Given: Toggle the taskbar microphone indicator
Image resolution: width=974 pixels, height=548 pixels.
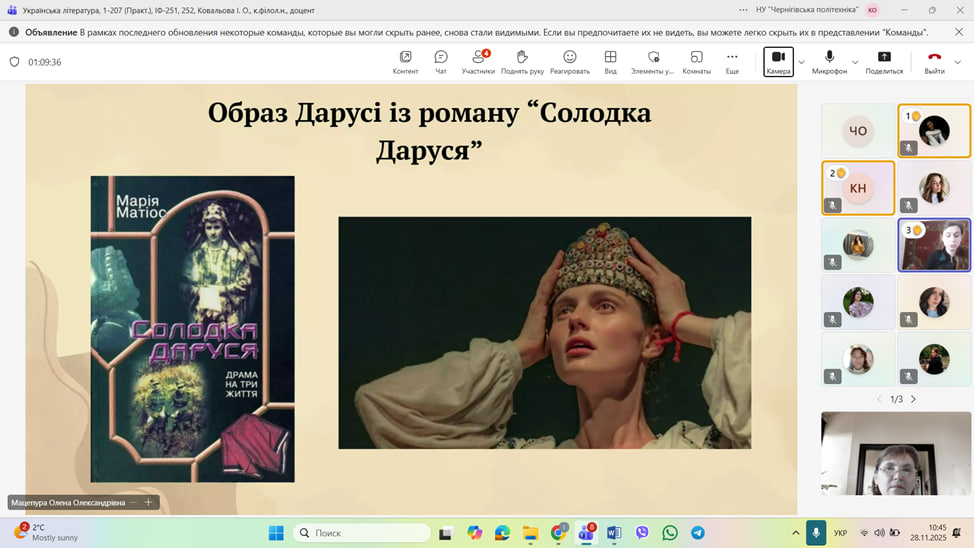Looking at the screenshot, I should [816, 533].
